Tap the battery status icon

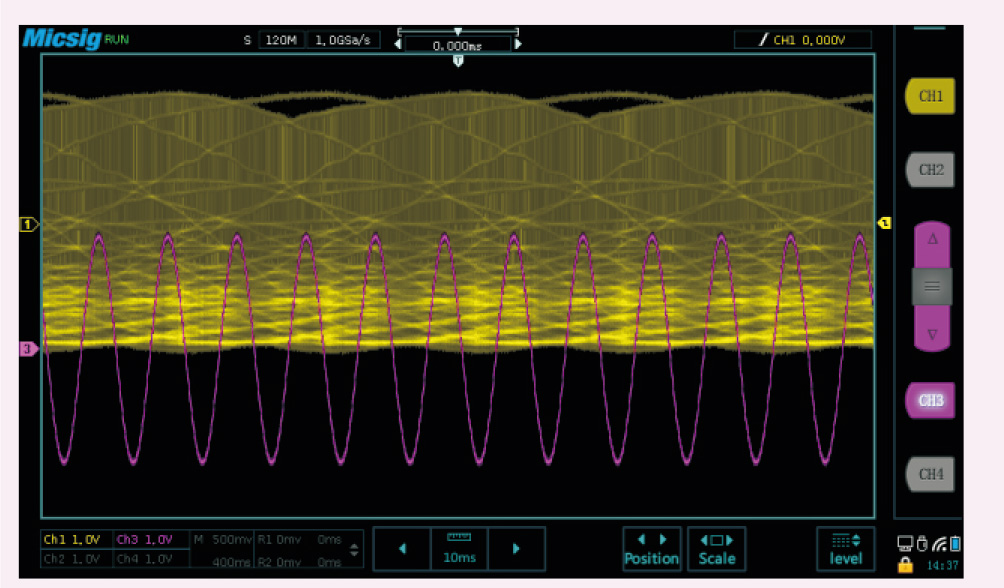(x=954, y=544)
